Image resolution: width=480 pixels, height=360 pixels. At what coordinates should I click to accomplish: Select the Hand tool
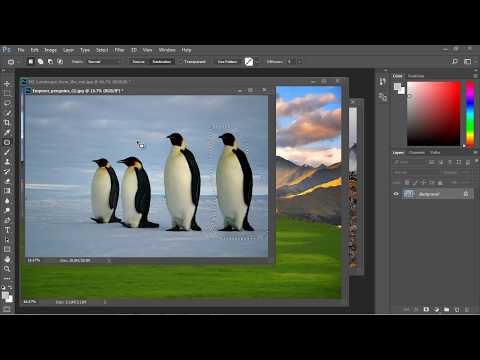click(7, 259)
